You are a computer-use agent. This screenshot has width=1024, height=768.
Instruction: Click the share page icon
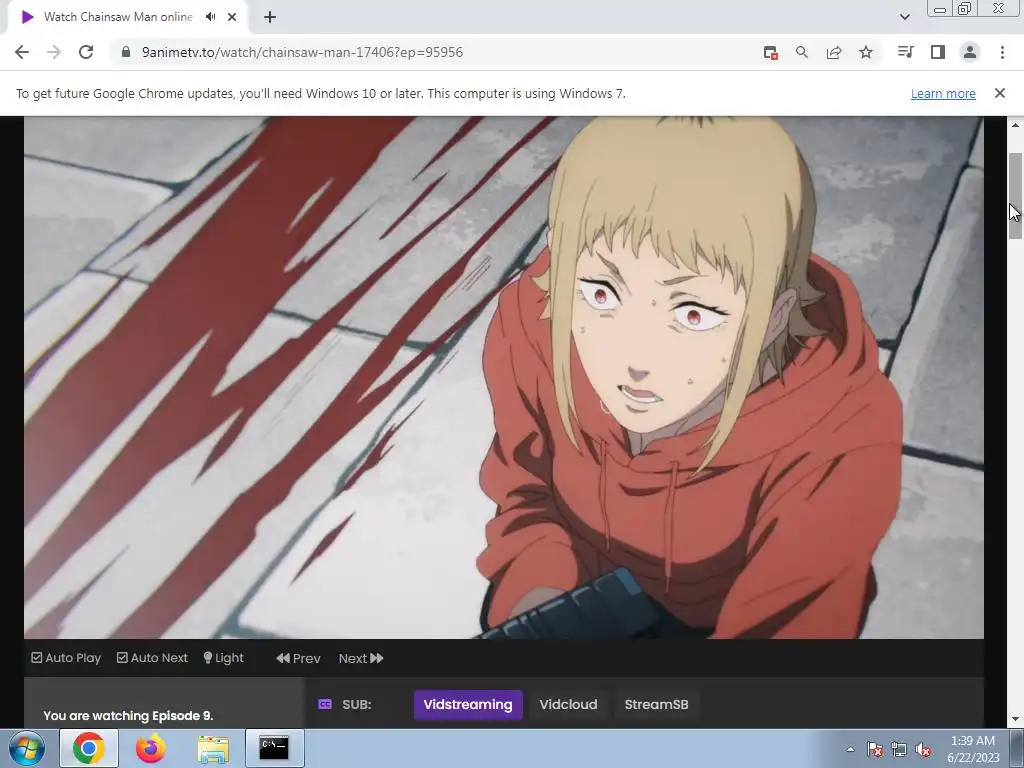coord(834,52)
